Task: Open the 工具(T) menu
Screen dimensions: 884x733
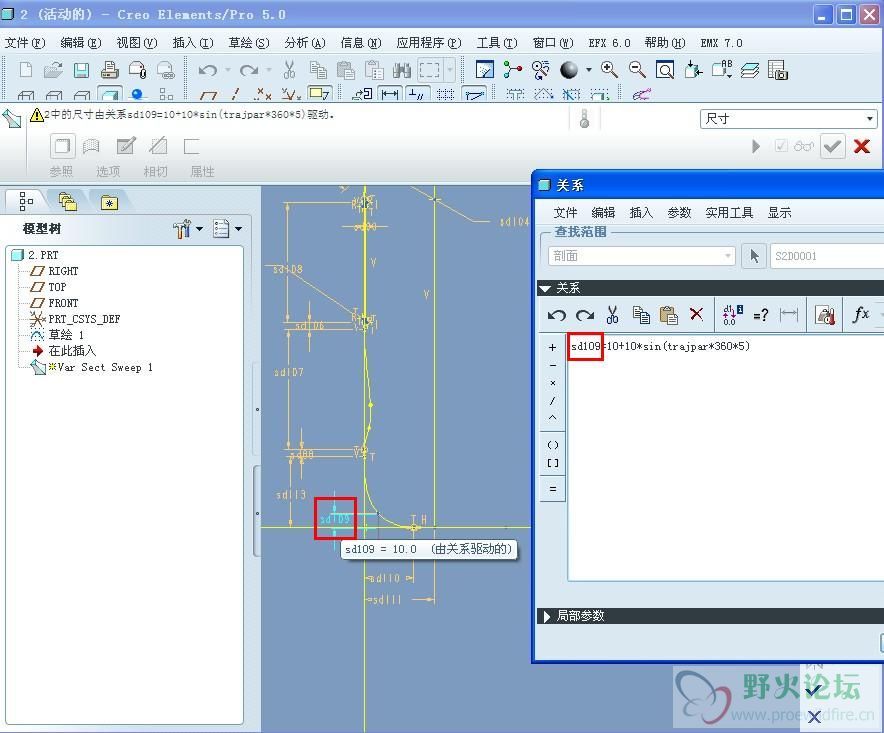Action: point(497,43)
